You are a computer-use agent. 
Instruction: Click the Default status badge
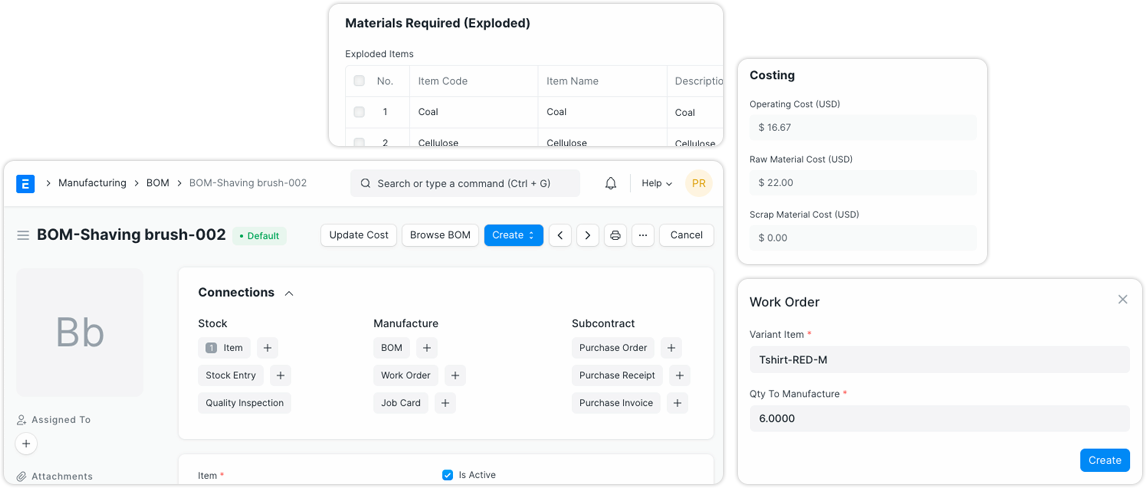pyautogui.click(x=259, y=236)
